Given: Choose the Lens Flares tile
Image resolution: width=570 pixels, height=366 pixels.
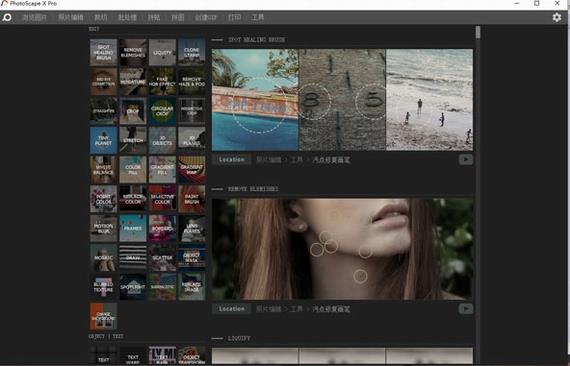Looking at the screenshot, I should point(192,228).
